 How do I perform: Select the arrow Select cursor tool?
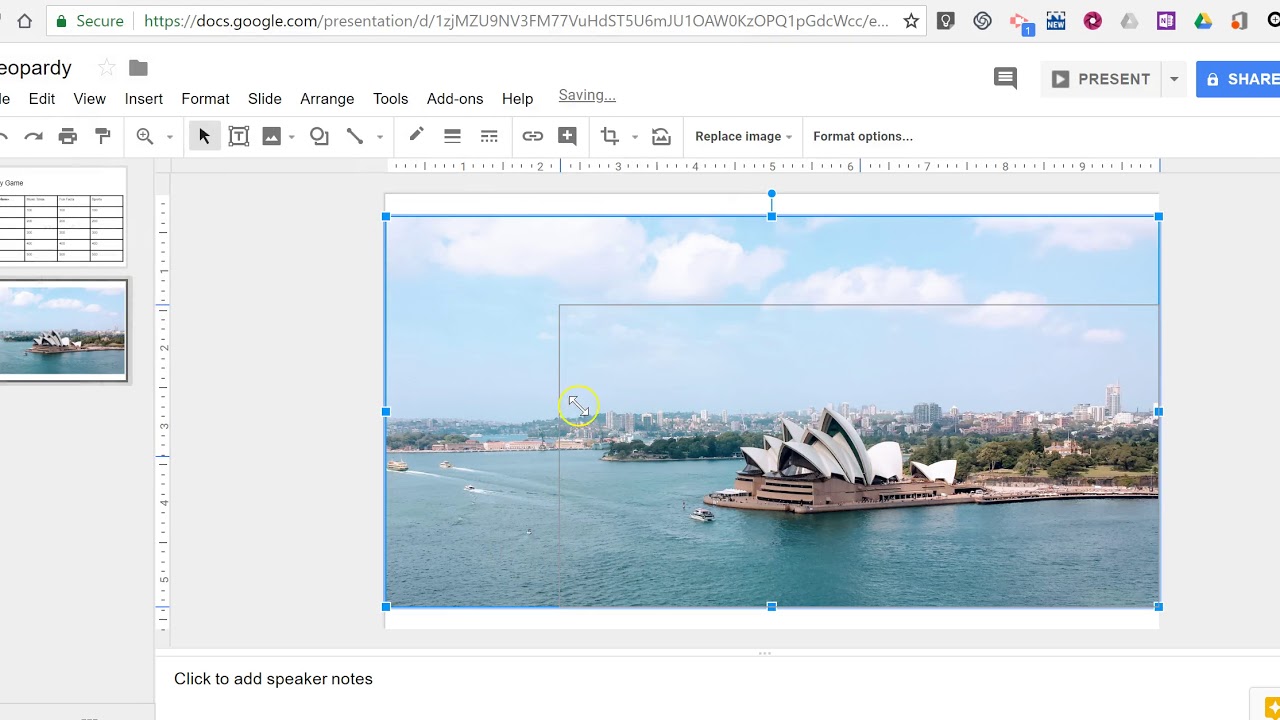pyautogui.click(x=204, y=136)
